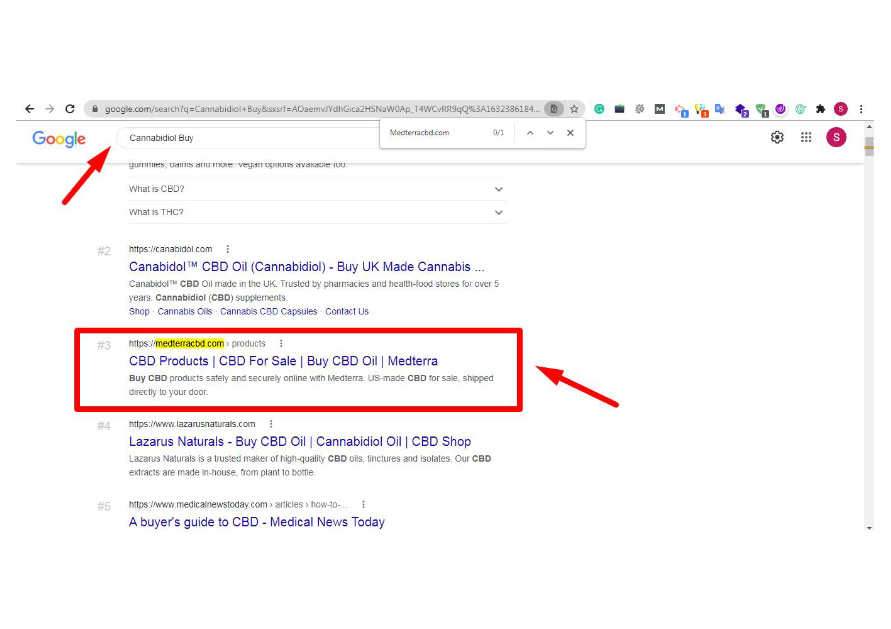Click the Cannabidiol Buy search box
Image resolution: width=891 pixels, height=629 pixels.
[x=248, y=138]
